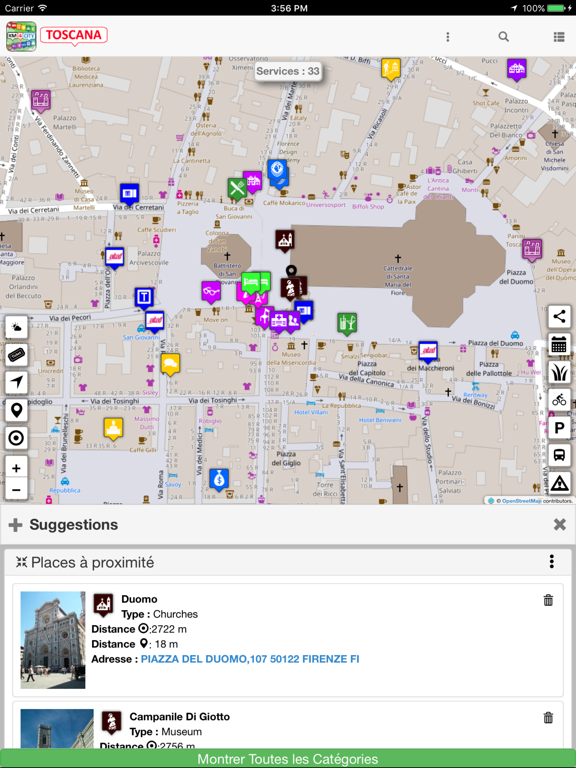Open Campanile Di Giotto photo thumbnail
Image resolution: width=576 pixels, height=768 pixels.
(x=57, y=728)
